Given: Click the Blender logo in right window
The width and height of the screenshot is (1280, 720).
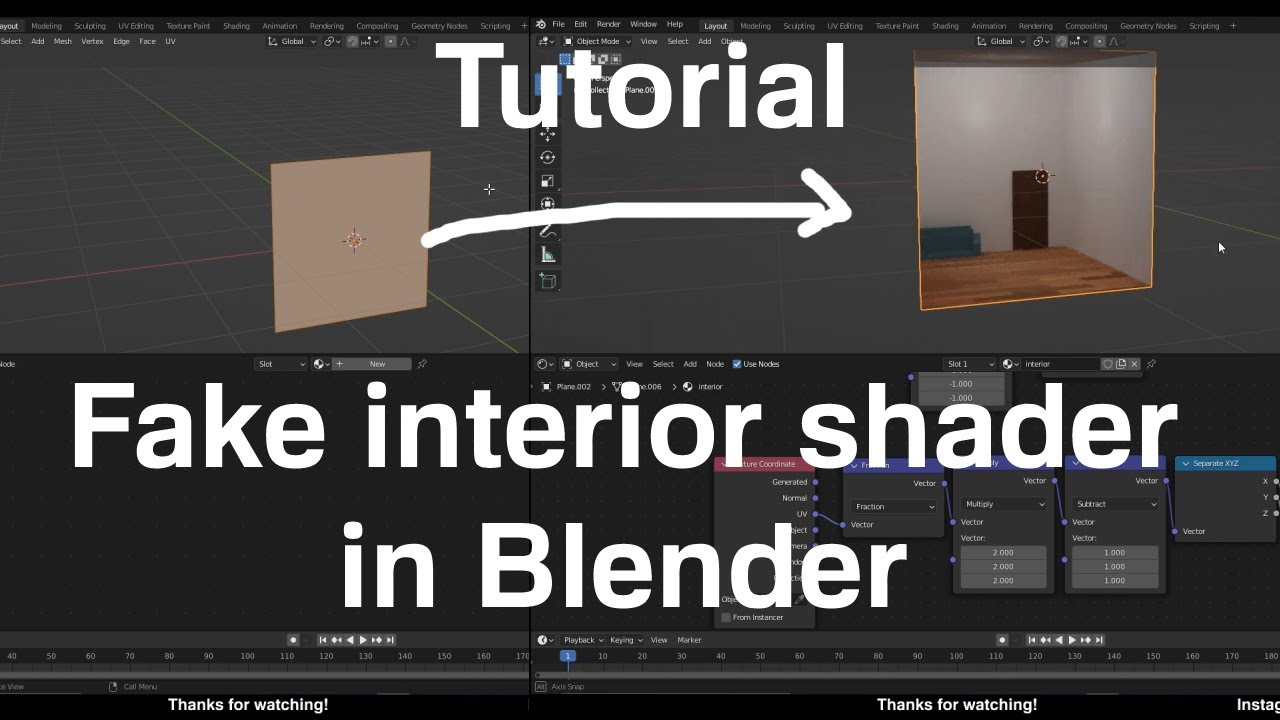Looking at the screenshot, I should 540,24.
